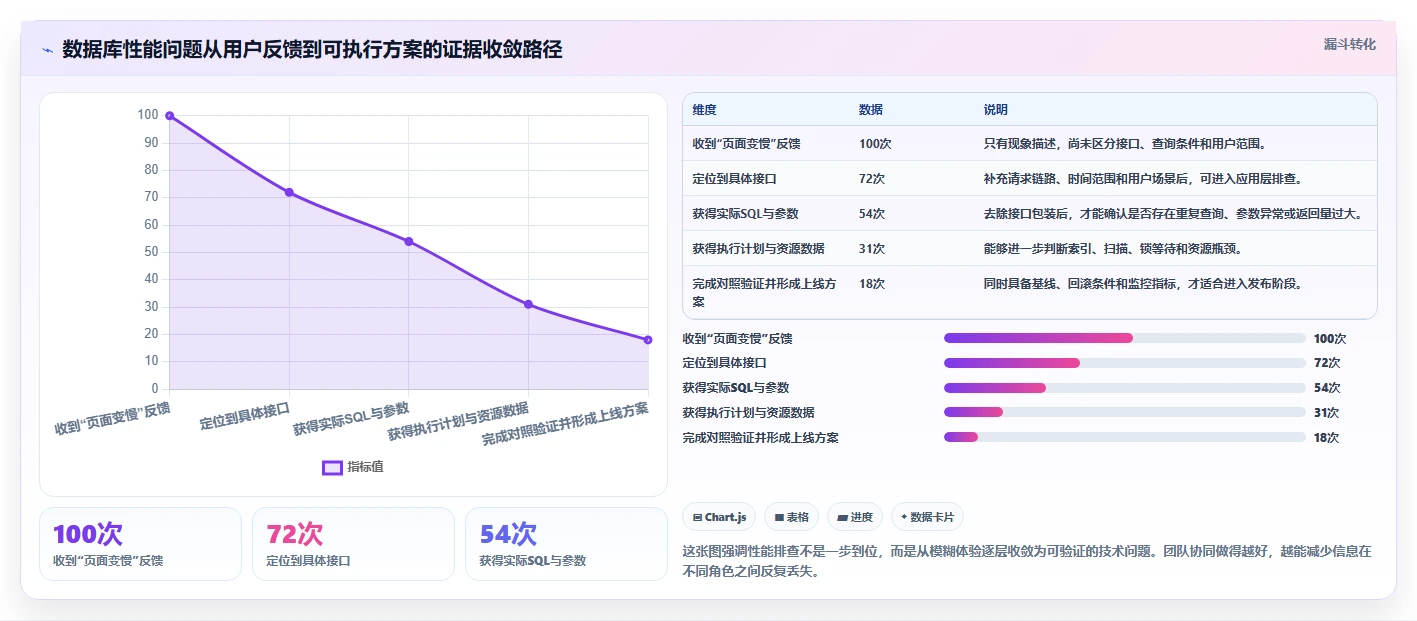Image resolution: width=1417 pixels, height=621 pixels.
Task: Click the chart point for 获得执行计划与资源数据 at 31
Action: tap(528, 304)
